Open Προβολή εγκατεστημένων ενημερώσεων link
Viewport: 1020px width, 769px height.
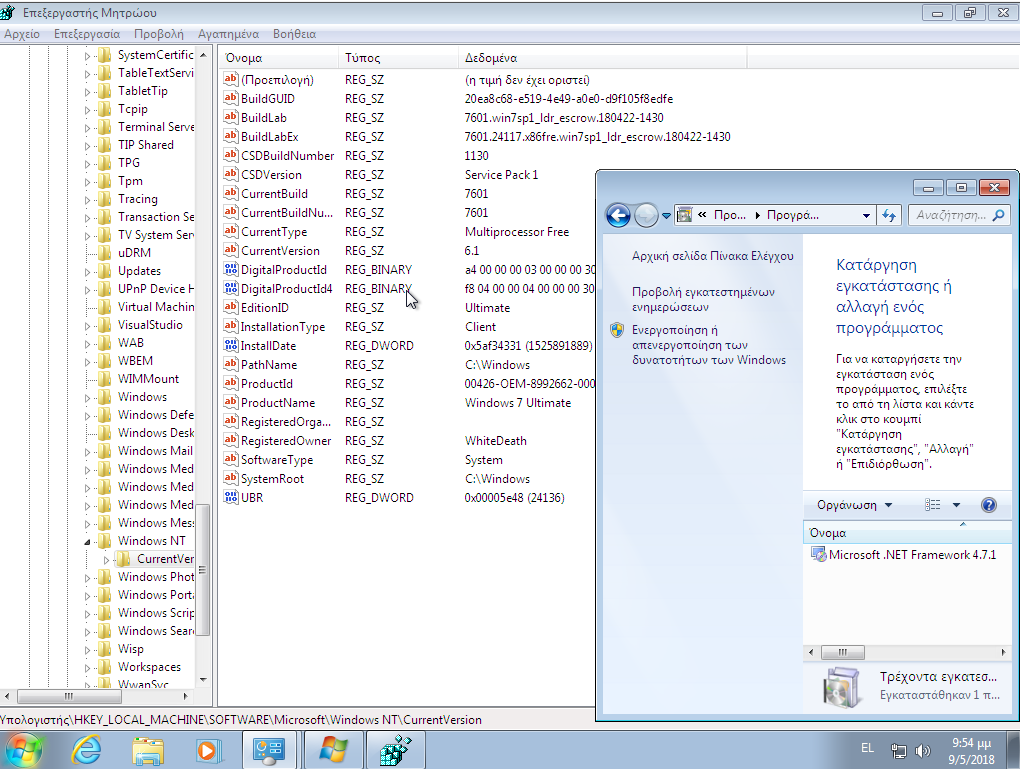[703, 299]
